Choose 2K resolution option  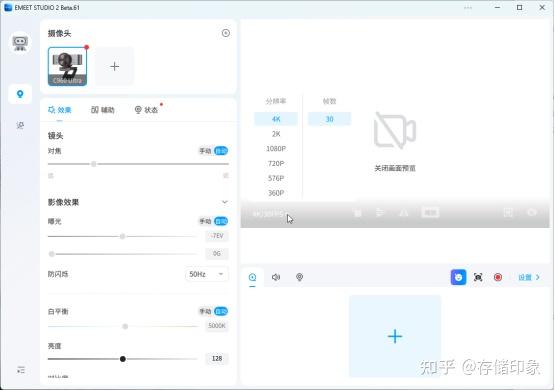[276, 134]
